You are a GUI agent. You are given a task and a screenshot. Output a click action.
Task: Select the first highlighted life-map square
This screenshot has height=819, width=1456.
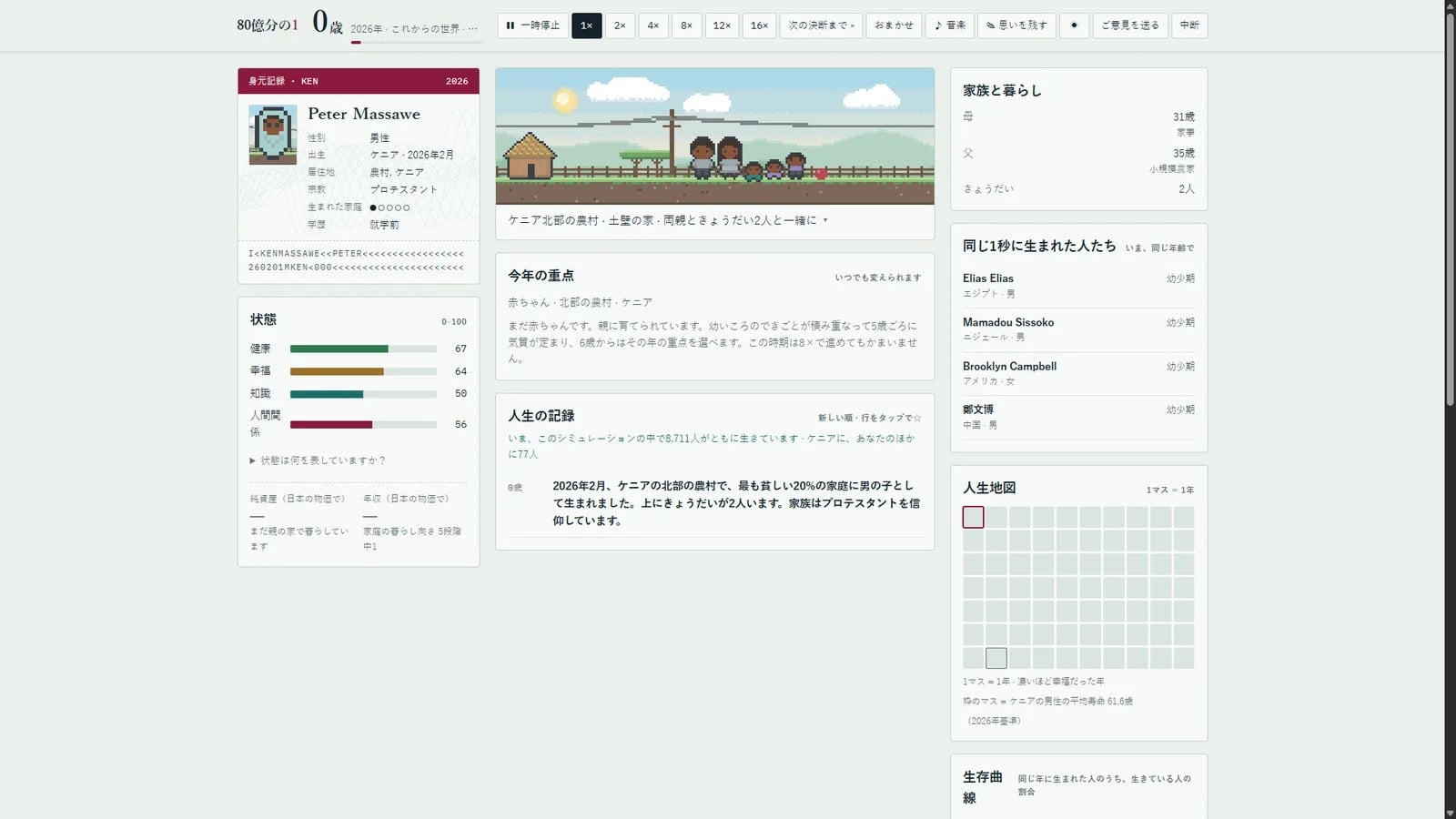click(973, 517)
